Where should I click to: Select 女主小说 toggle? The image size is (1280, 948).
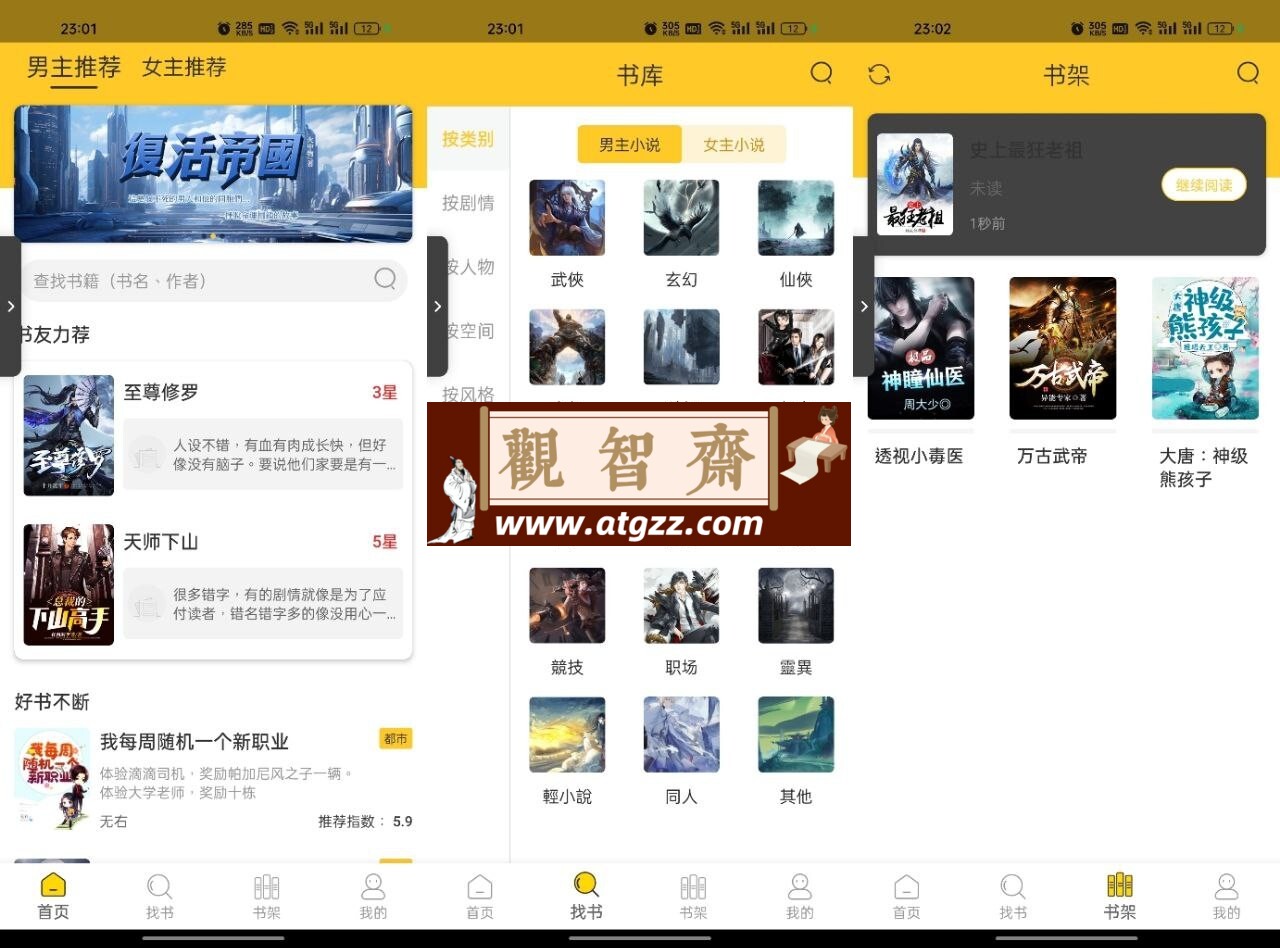click(734, 144)
